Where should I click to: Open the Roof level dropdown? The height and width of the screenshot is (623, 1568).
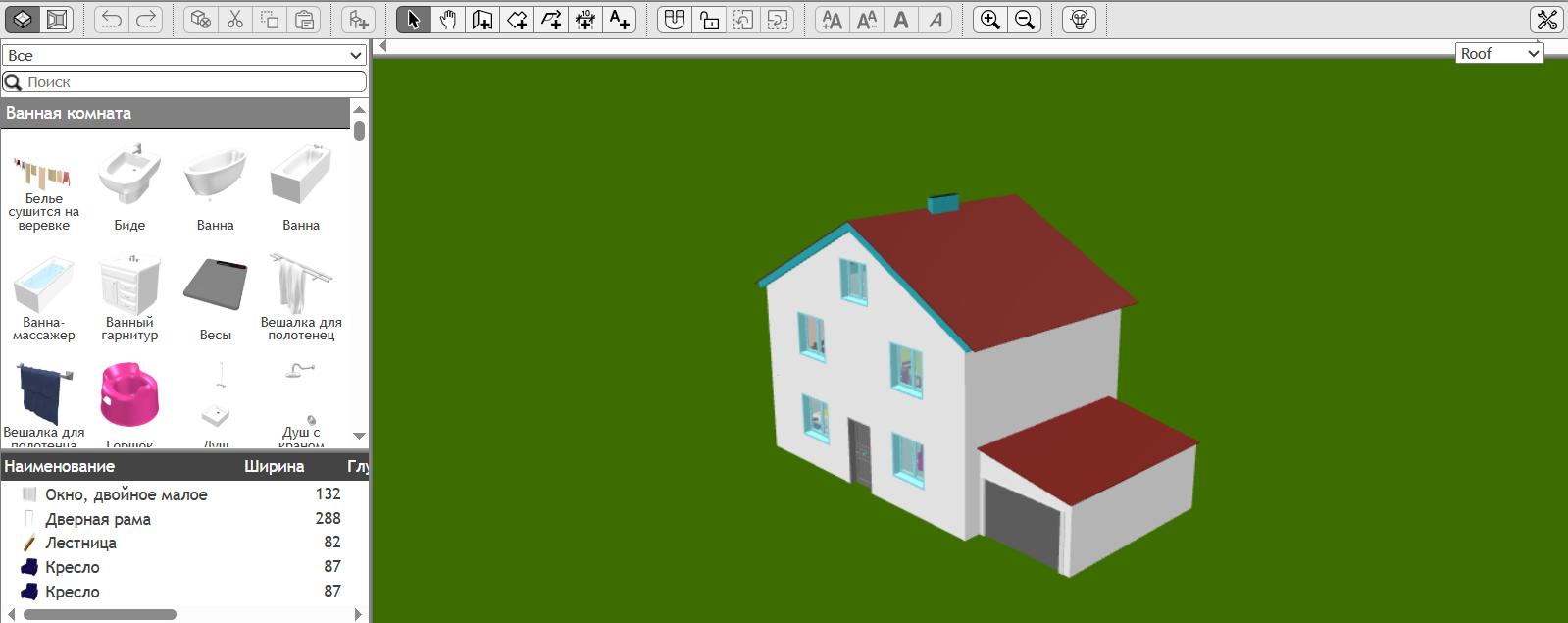coord(1498,54)
